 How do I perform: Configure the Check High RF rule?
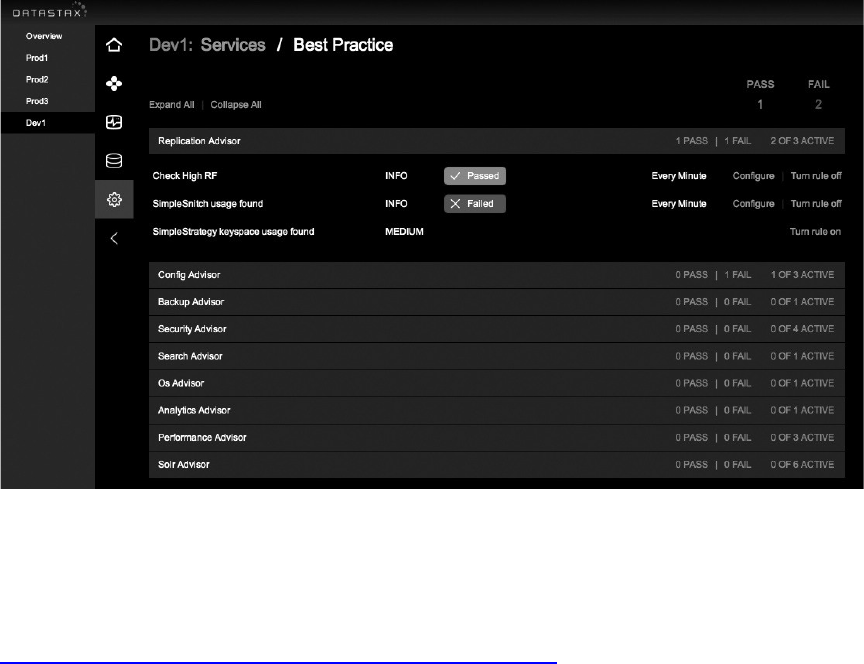753,176
